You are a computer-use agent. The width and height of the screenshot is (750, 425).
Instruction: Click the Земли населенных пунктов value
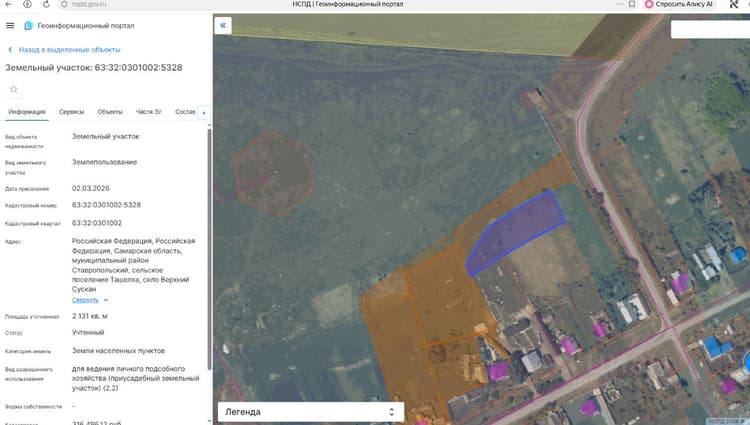point(118,350)
